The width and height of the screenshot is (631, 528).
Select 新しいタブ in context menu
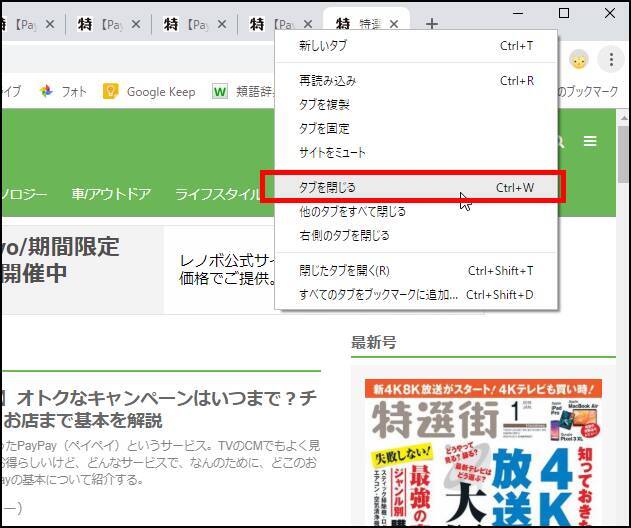coord(324,46)
